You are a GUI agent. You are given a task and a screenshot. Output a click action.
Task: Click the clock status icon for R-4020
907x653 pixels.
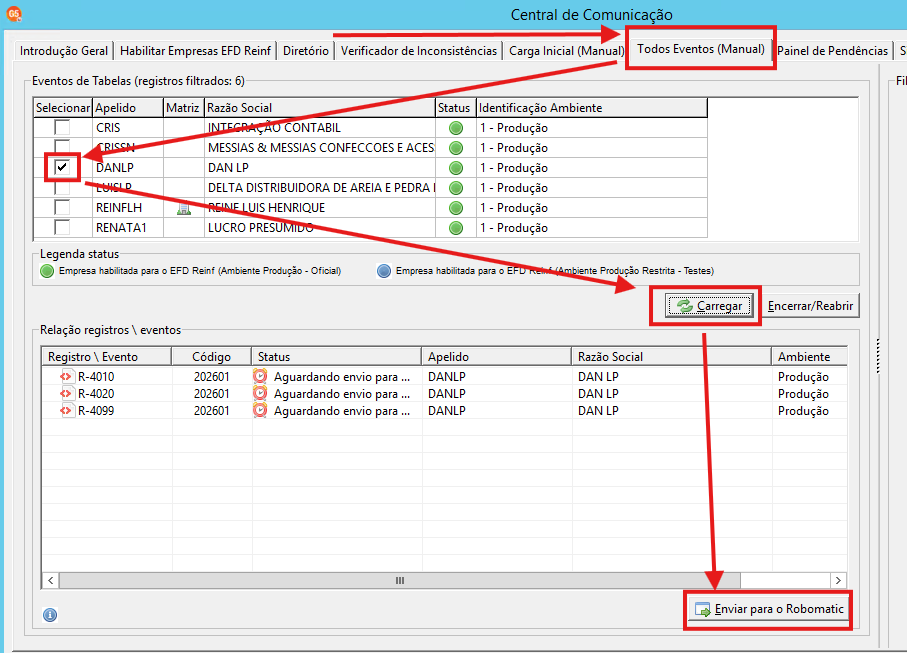[x=260, y=393]
